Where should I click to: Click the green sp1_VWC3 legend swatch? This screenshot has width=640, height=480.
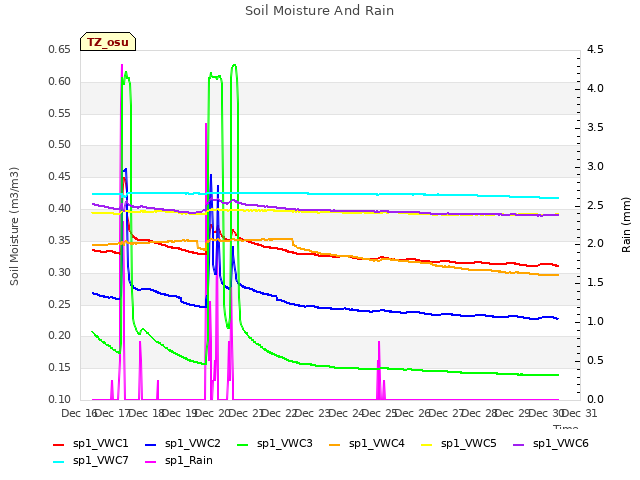pos(243,444)
